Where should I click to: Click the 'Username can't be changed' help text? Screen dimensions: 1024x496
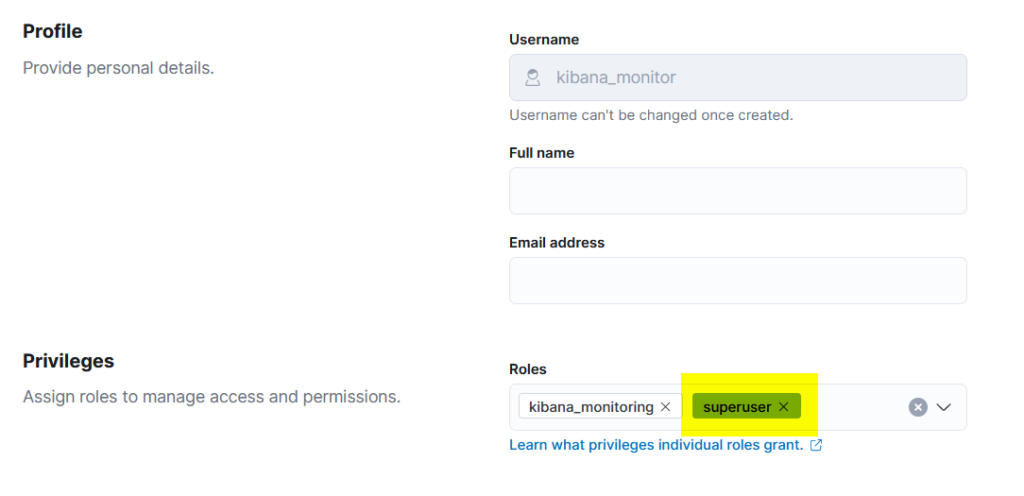pyautogui.click(x=651, y=116)
